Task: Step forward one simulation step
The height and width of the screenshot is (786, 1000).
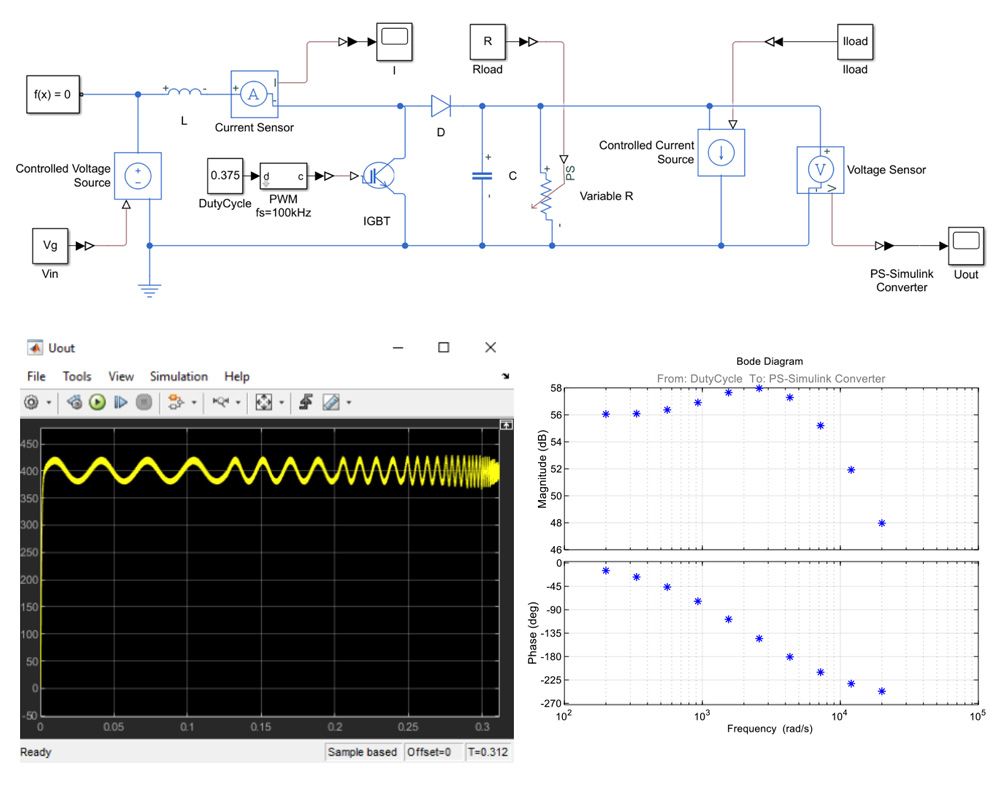Action: (120, 402)
